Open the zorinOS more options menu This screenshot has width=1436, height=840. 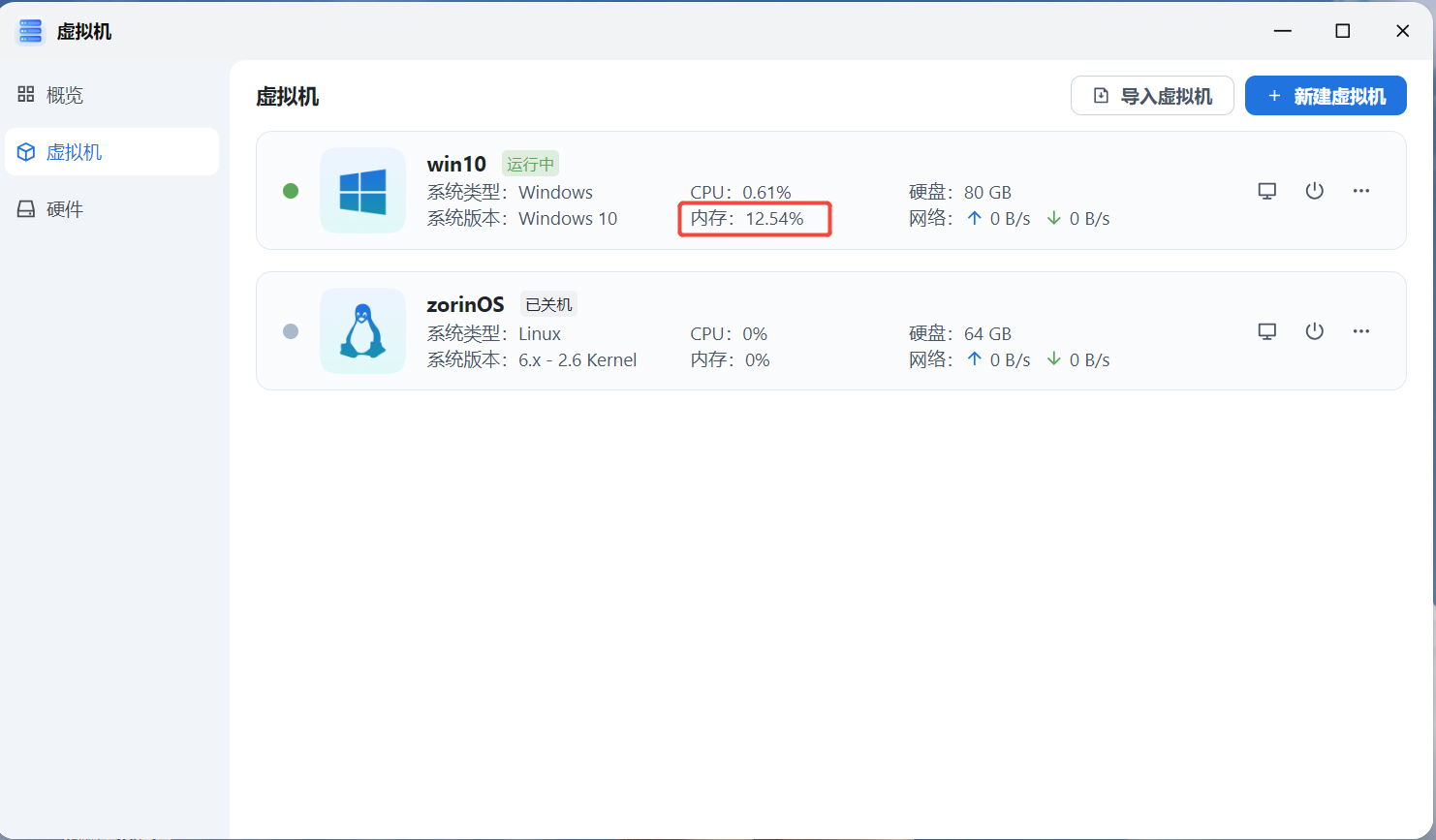[1361, 331]
